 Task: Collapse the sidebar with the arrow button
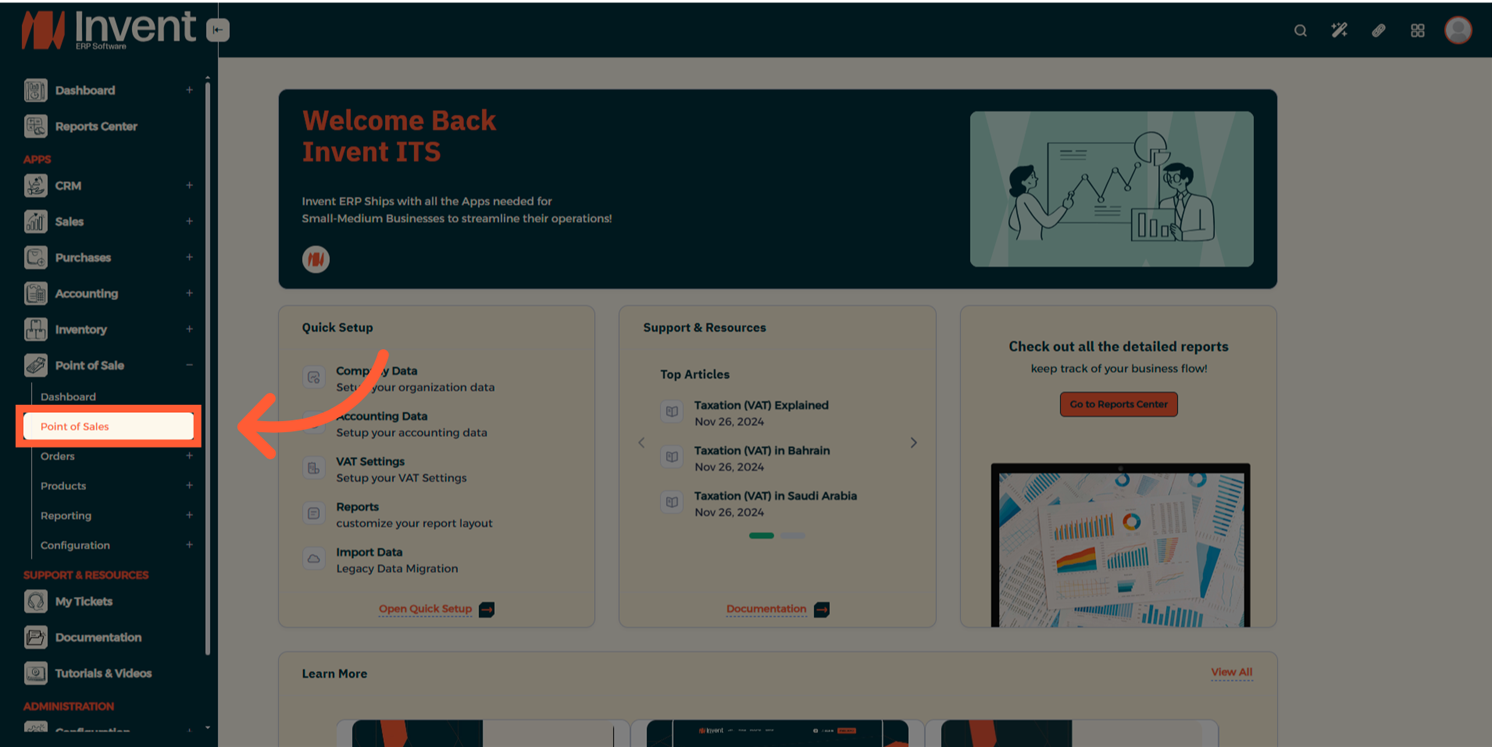[x=218, y=30]
